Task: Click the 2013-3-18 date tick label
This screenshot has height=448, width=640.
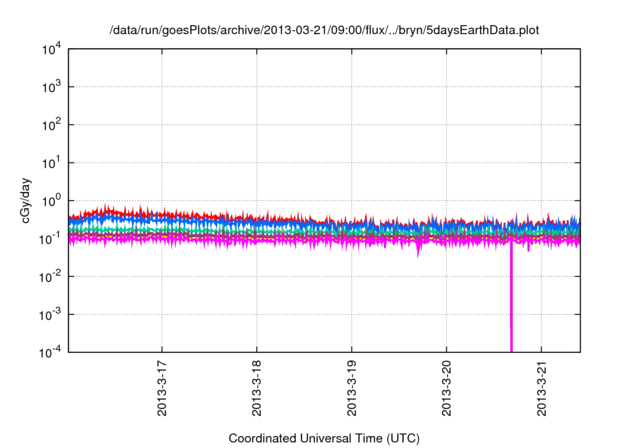Action: click(256, 388)
